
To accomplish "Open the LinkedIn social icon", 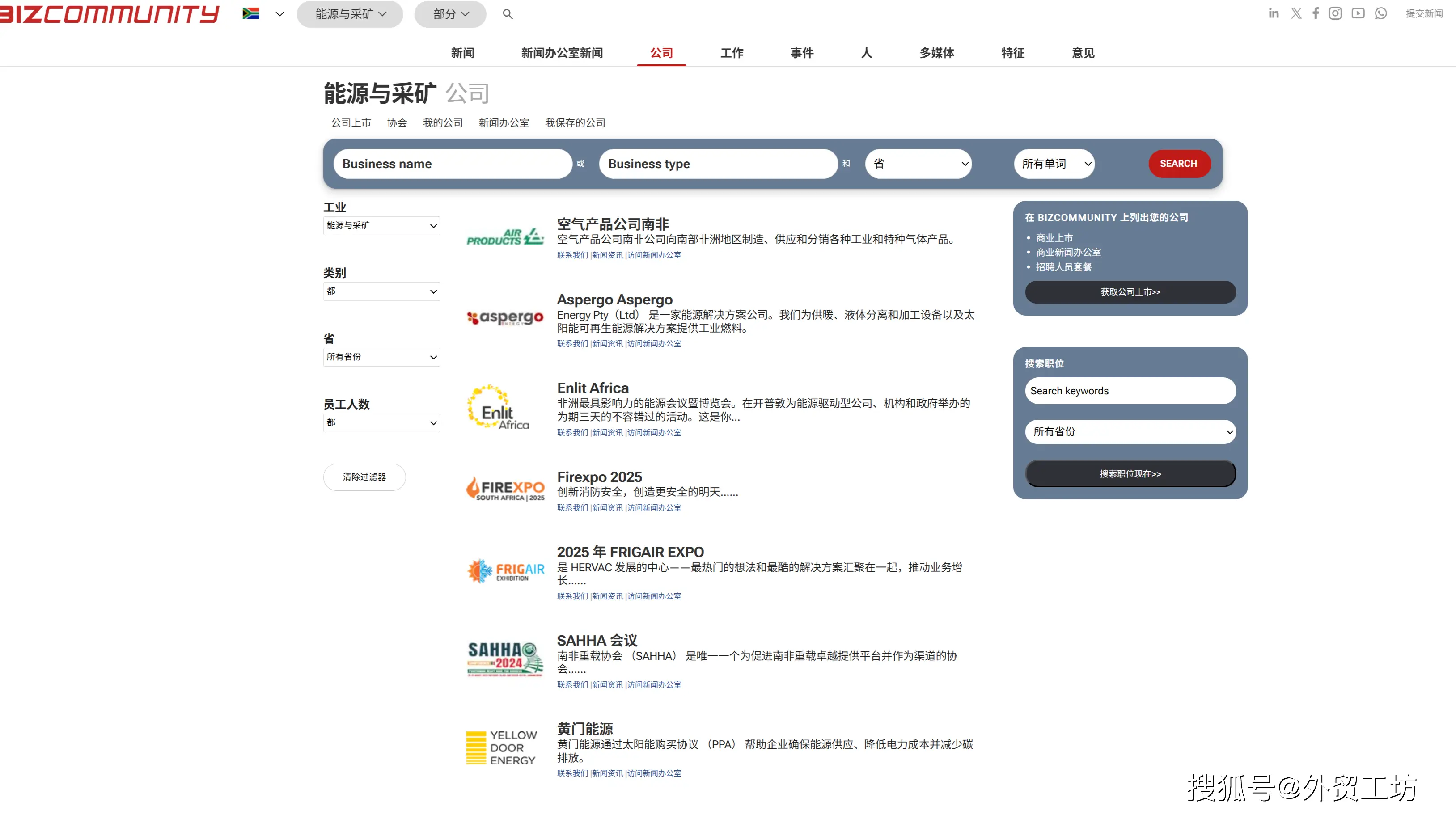I will (1273, 13).
